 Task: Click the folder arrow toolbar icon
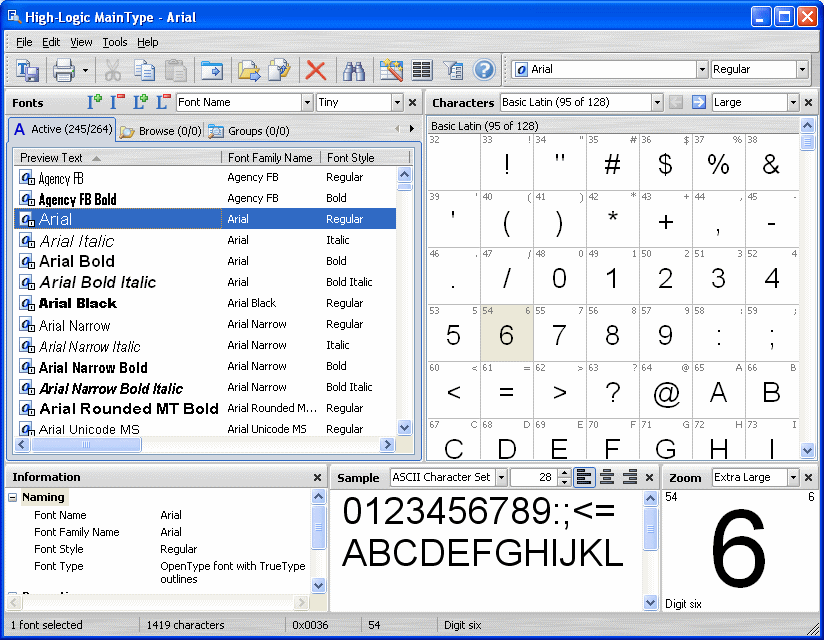[212, 70]
